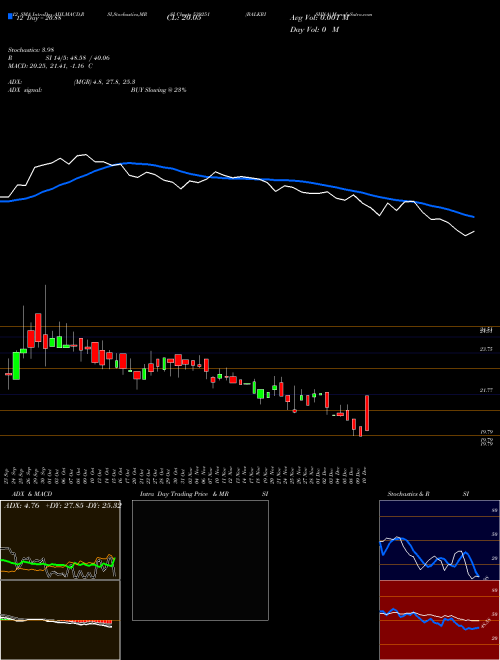Click the '(MGR) 4.8, 27.8, 25.3' ADX values
The width and height of the screenshot is (500, 660).
click(x=104, y=82)
